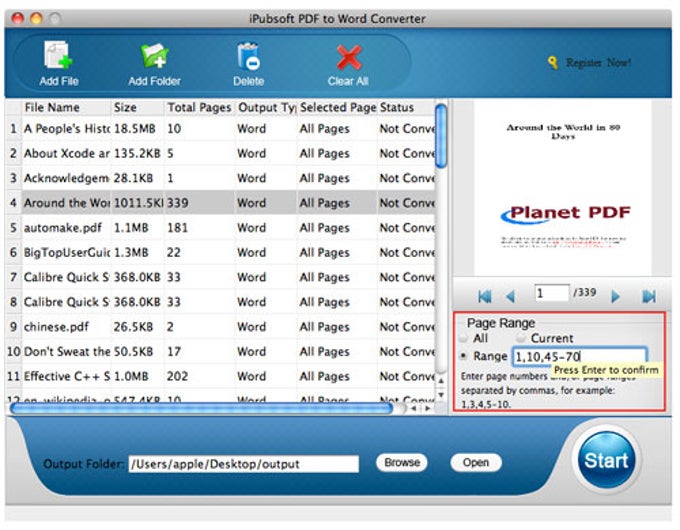Select the chinese.pdf file name

point(56,327)
